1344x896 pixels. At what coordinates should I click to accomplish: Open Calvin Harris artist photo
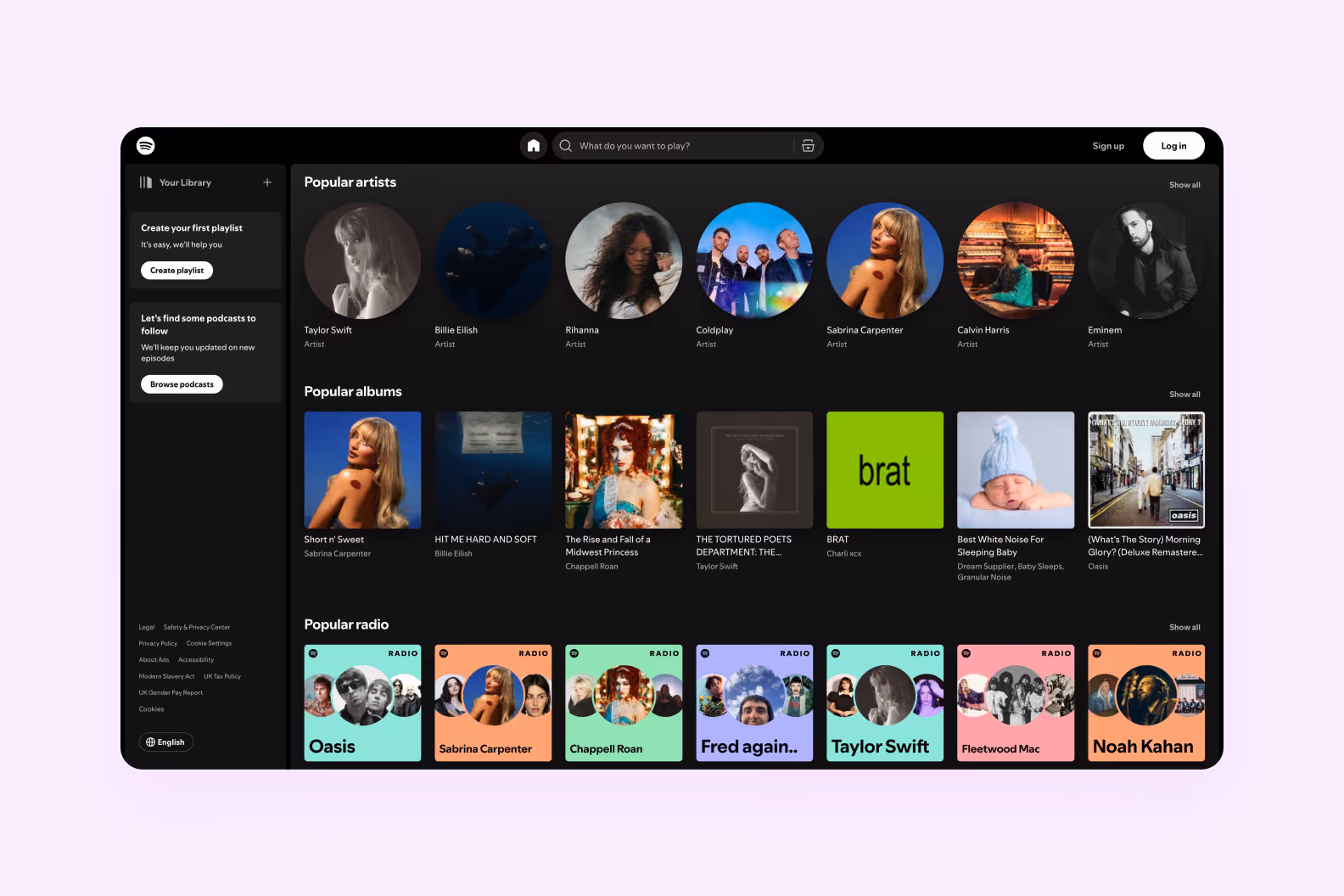(x=1016, y=260)
